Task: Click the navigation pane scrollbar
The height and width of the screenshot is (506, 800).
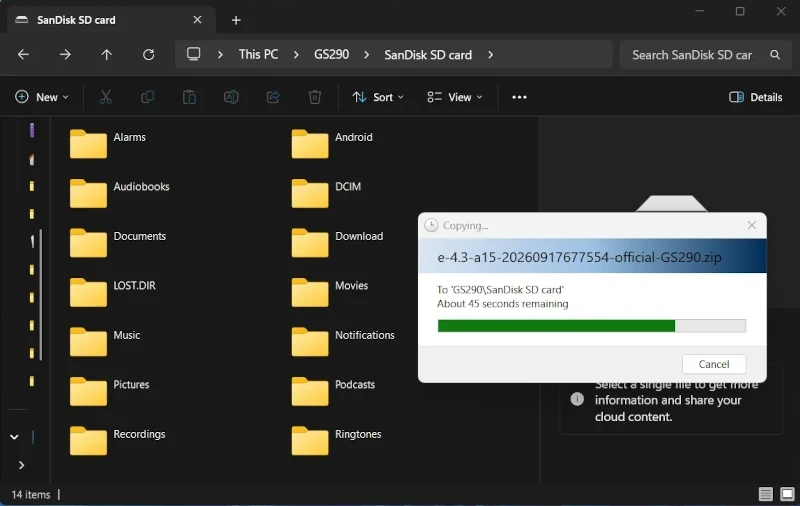Action: (41, 295)
